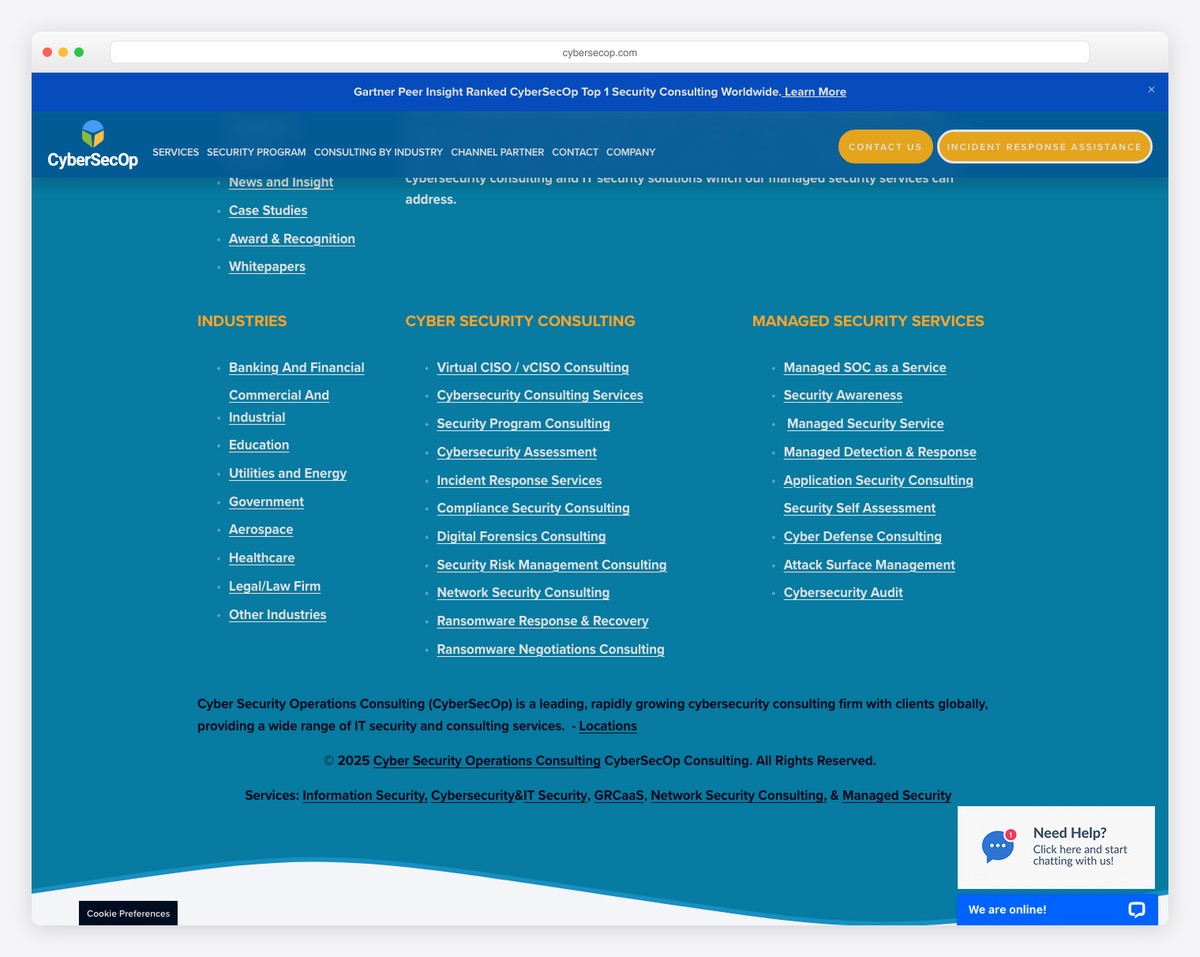Open Cybersecurity Assessment link

tap(517, 452)
